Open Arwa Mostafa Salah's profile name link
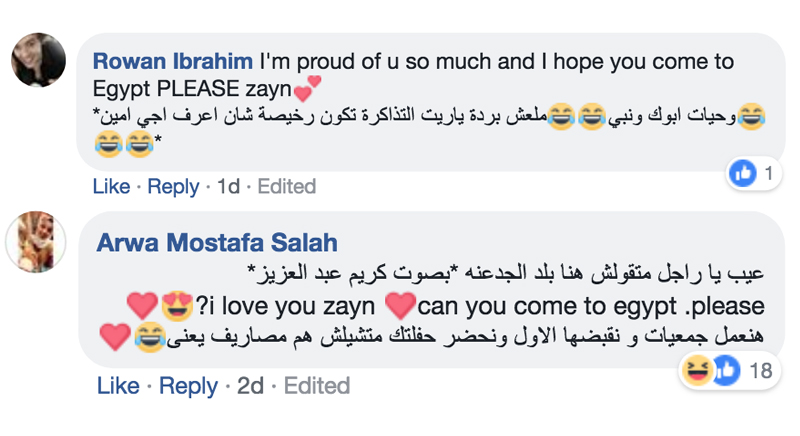This screenshot has width=800, height=436. point(217,242)
